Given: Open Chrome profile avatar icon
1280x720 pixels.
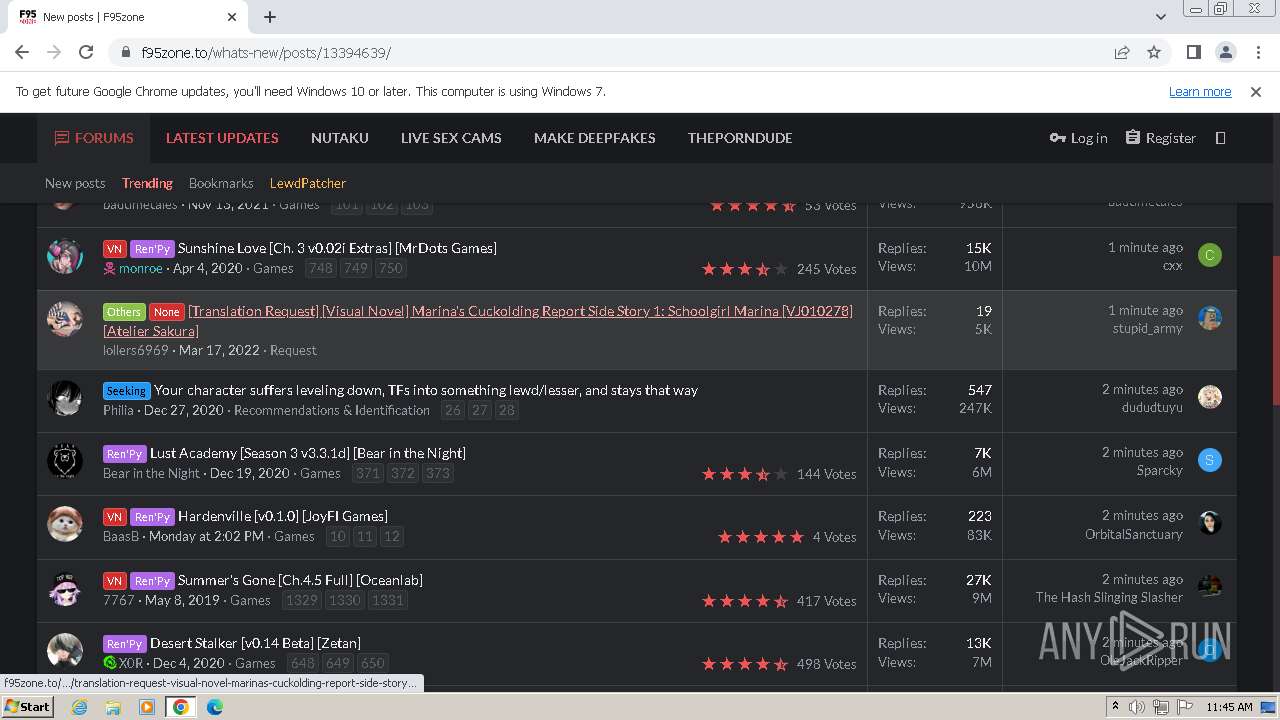Looking at the screenshot, I should coord(1225,52).
